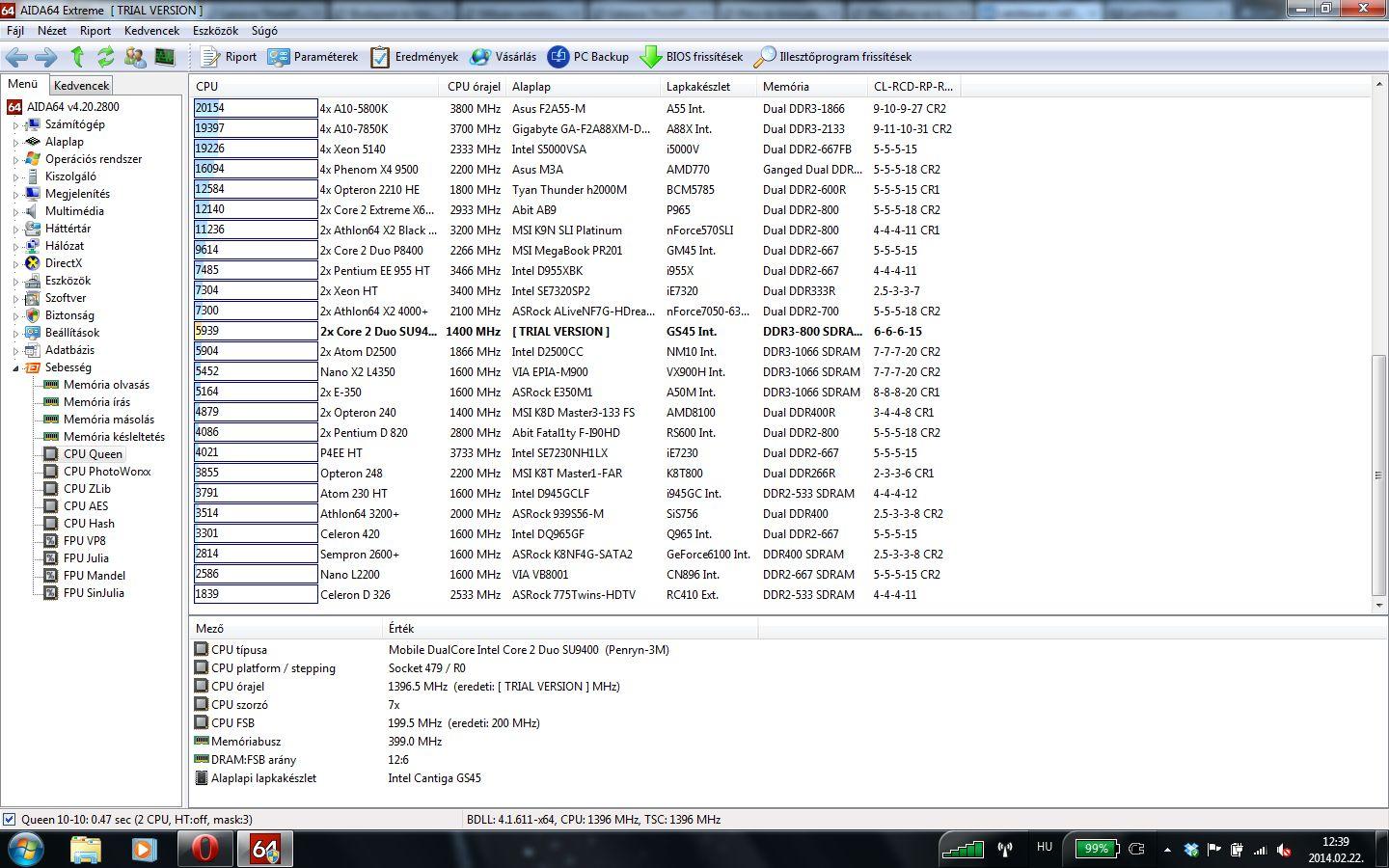Select FPU Julia benchmark
Image resolution: width=1389 pixels, height=868 pixels.
point(86,558)
